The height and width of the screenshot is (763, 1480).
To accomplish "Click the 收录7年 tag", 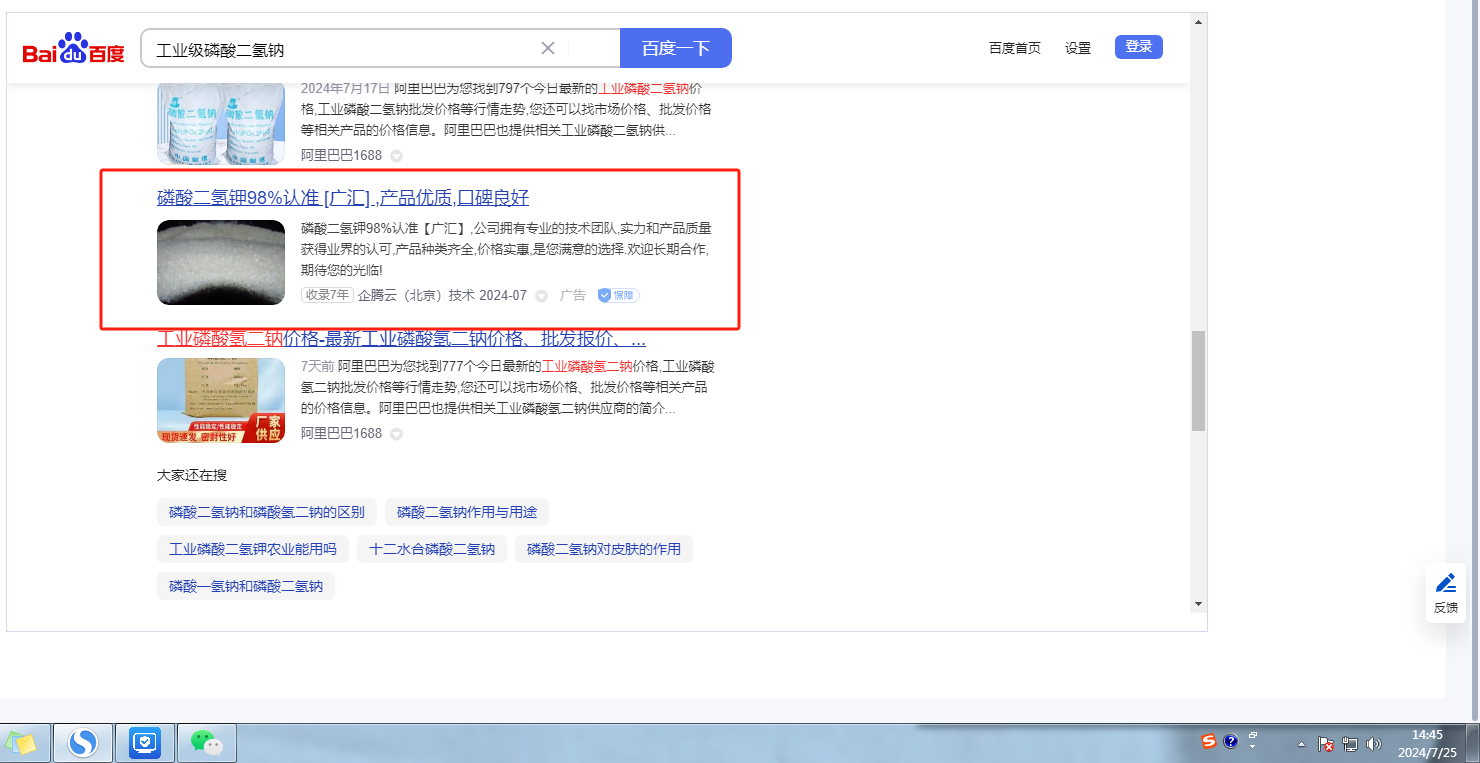I will (x=327, y=295).
